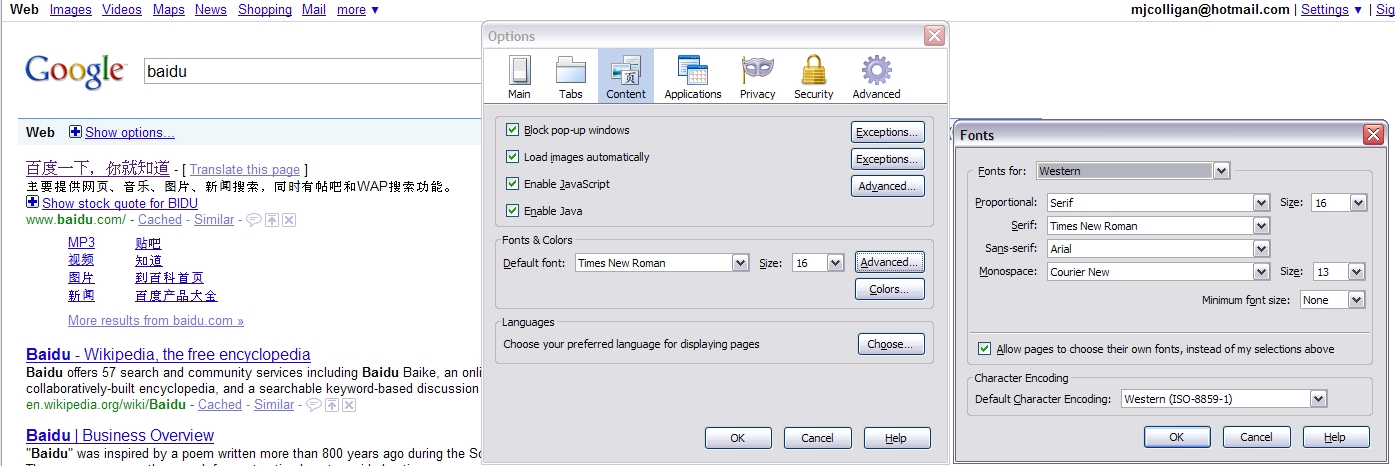This screenshot has width=1395, height=466.
Task: Go to Google Images
Action: tap(70, 10)
